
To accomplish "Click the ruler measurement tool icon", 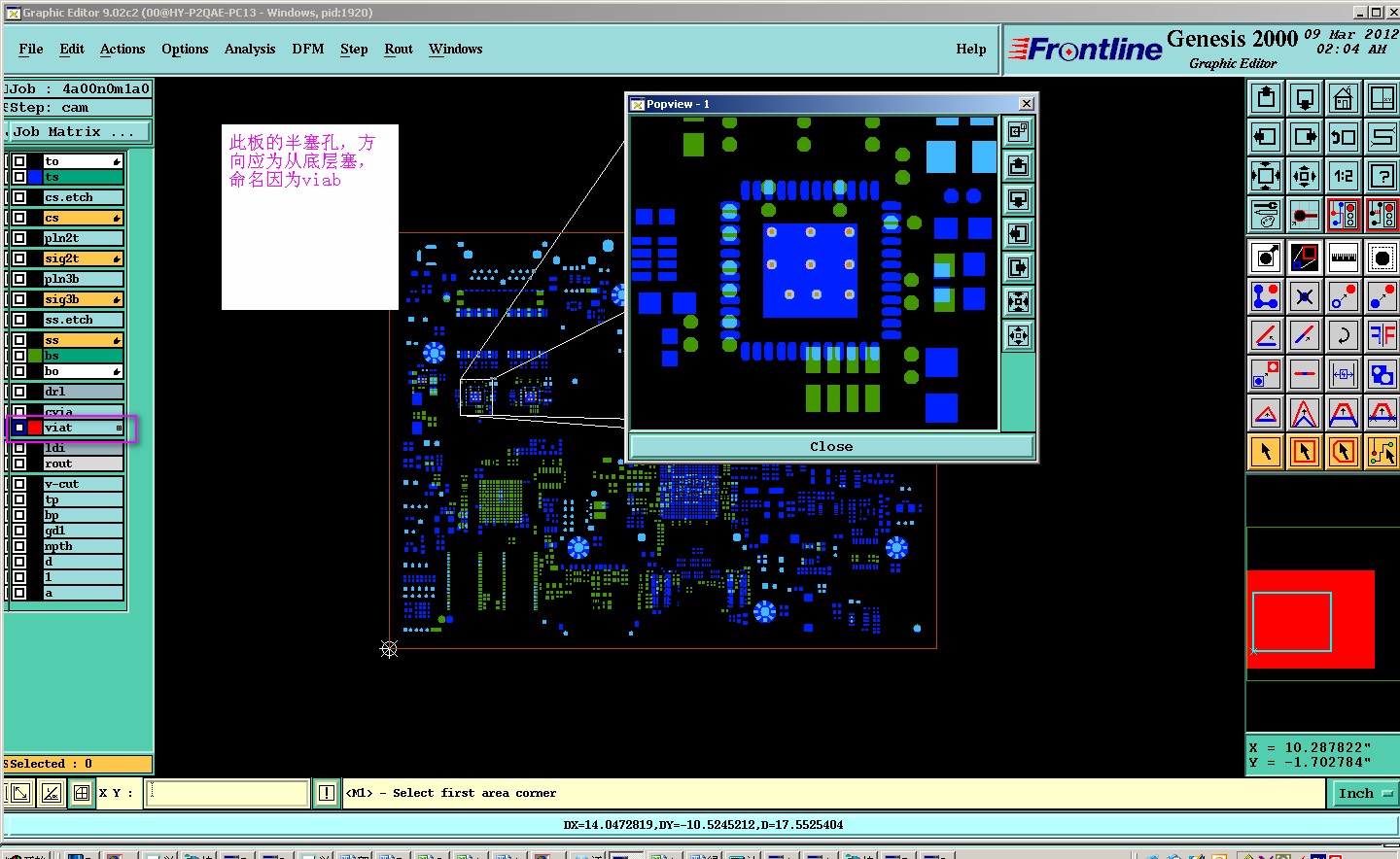I will tap(1343, 258).
